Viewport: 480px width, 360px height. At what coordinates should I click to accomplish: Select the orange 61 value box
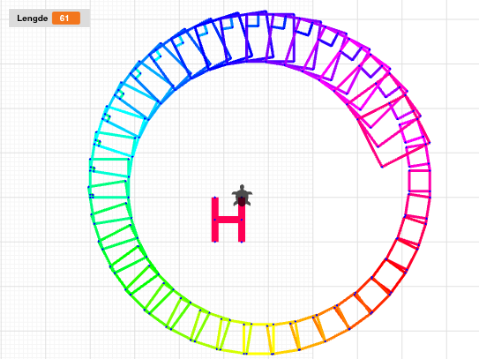click(x=66, y=18)
